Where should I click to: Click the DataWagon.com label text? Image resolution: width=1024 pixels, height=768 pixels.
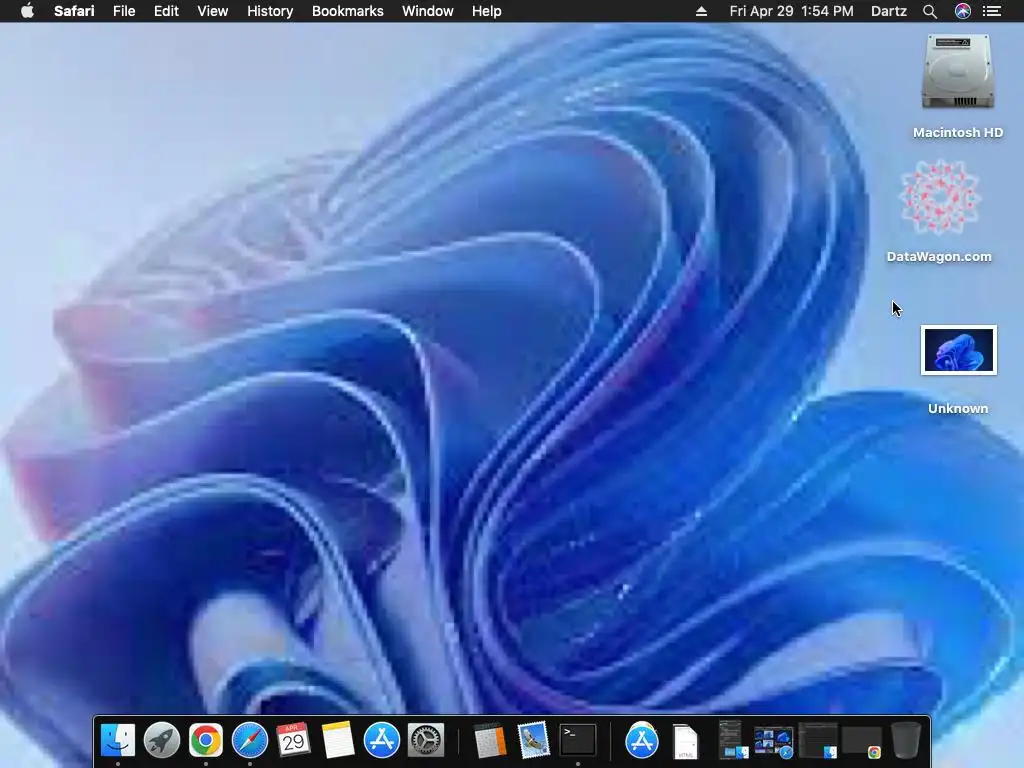pos(939,257)
